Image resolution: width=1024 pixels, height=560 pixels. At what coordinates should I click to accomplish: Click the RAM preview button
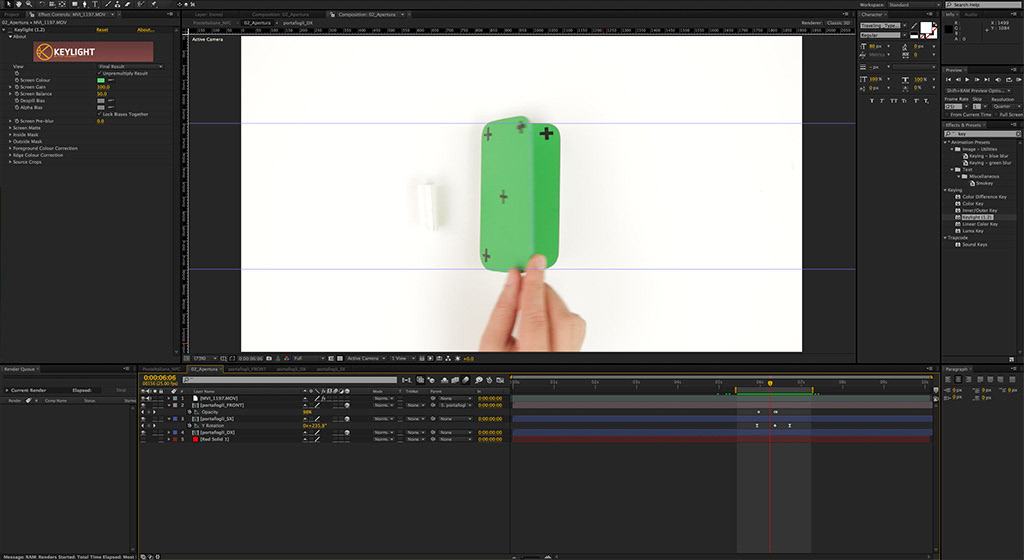click(1019, 80)
